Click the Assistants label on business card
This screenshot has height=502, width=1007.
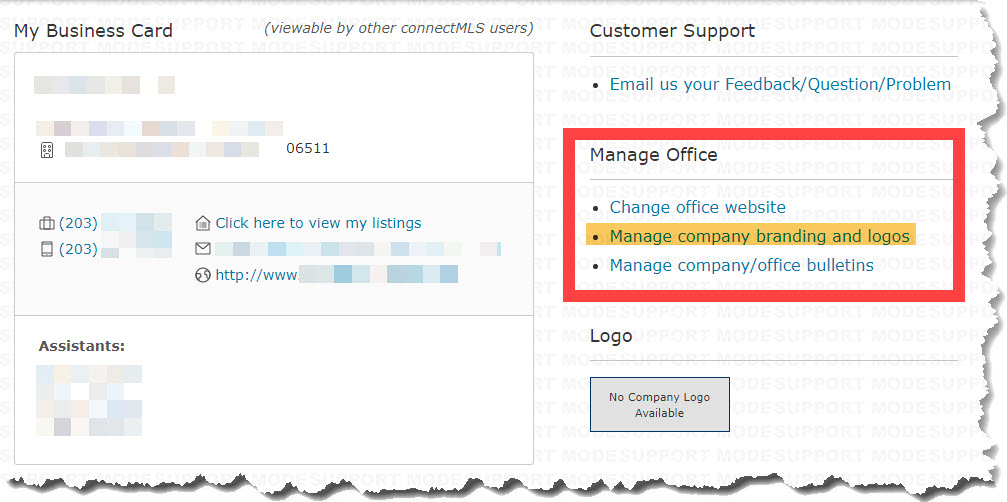pyautogui.click(x=82, y=346)
